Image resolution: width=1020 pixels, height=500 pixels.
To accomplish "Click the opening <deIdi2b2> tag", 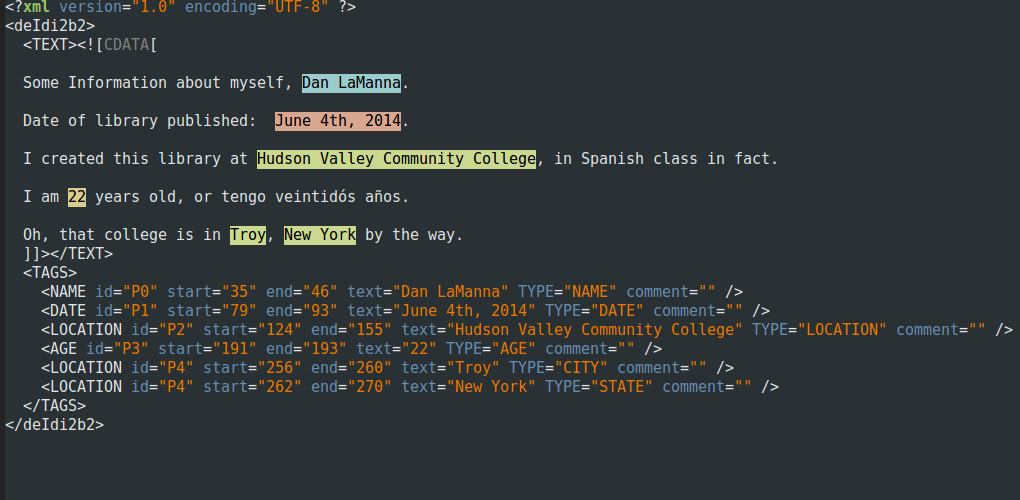I will (x=50, y=26).
